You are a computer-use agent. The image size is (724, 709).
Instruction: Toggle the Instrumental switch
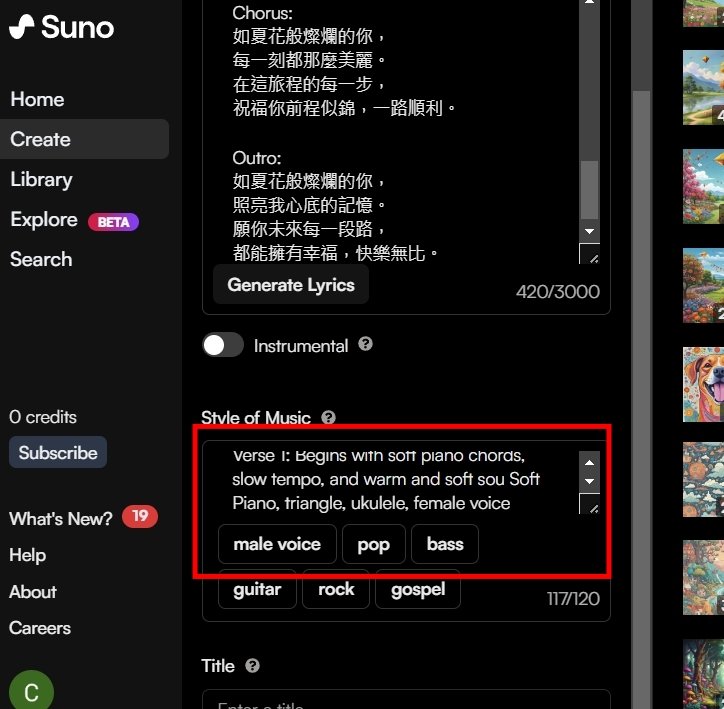(223, 345)
